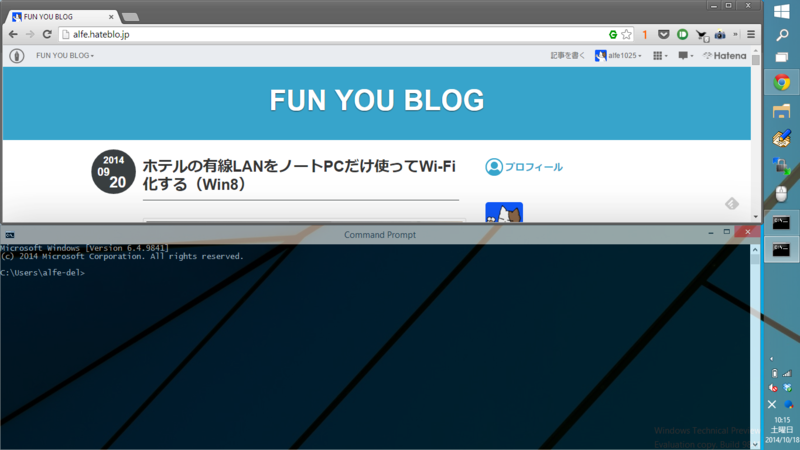Close the FUN YOU BLOG tab
Screen dimensions: 800x450
coord(111,17)
